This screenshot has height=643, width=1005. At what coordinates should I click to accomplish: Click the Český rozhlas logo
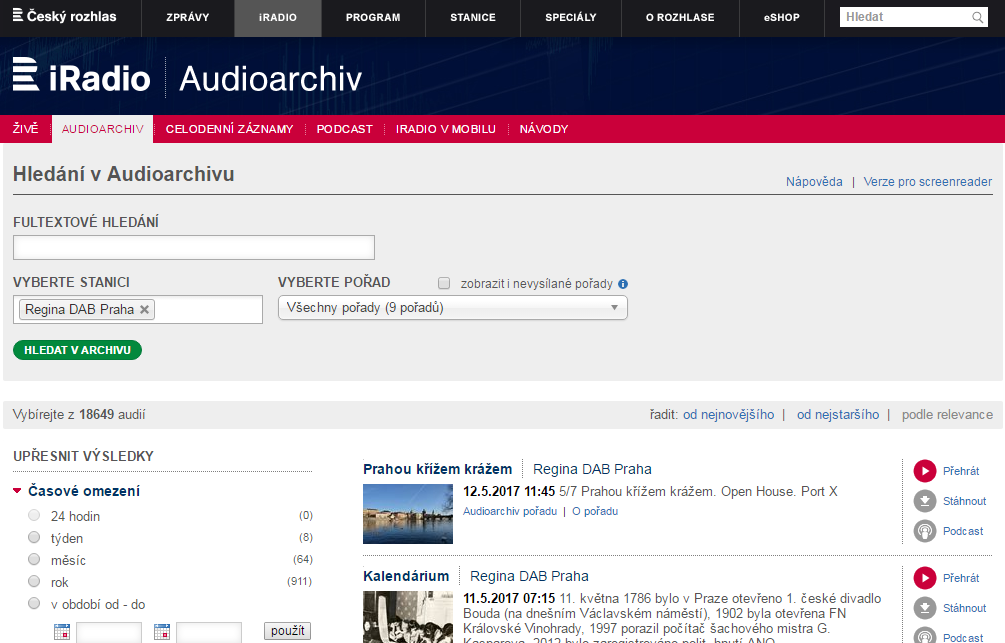[65, 17]
